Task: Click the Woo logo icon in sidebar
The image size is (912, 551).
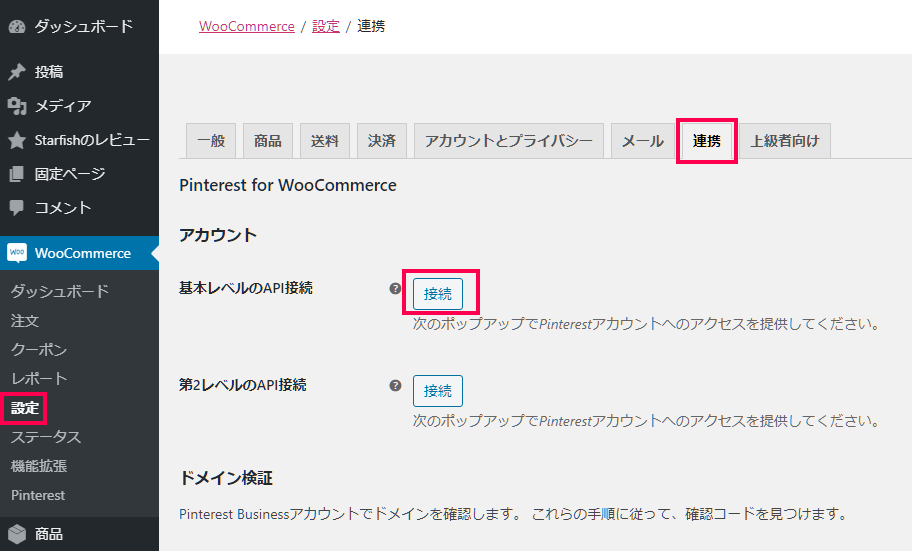Action: (17, 253)
